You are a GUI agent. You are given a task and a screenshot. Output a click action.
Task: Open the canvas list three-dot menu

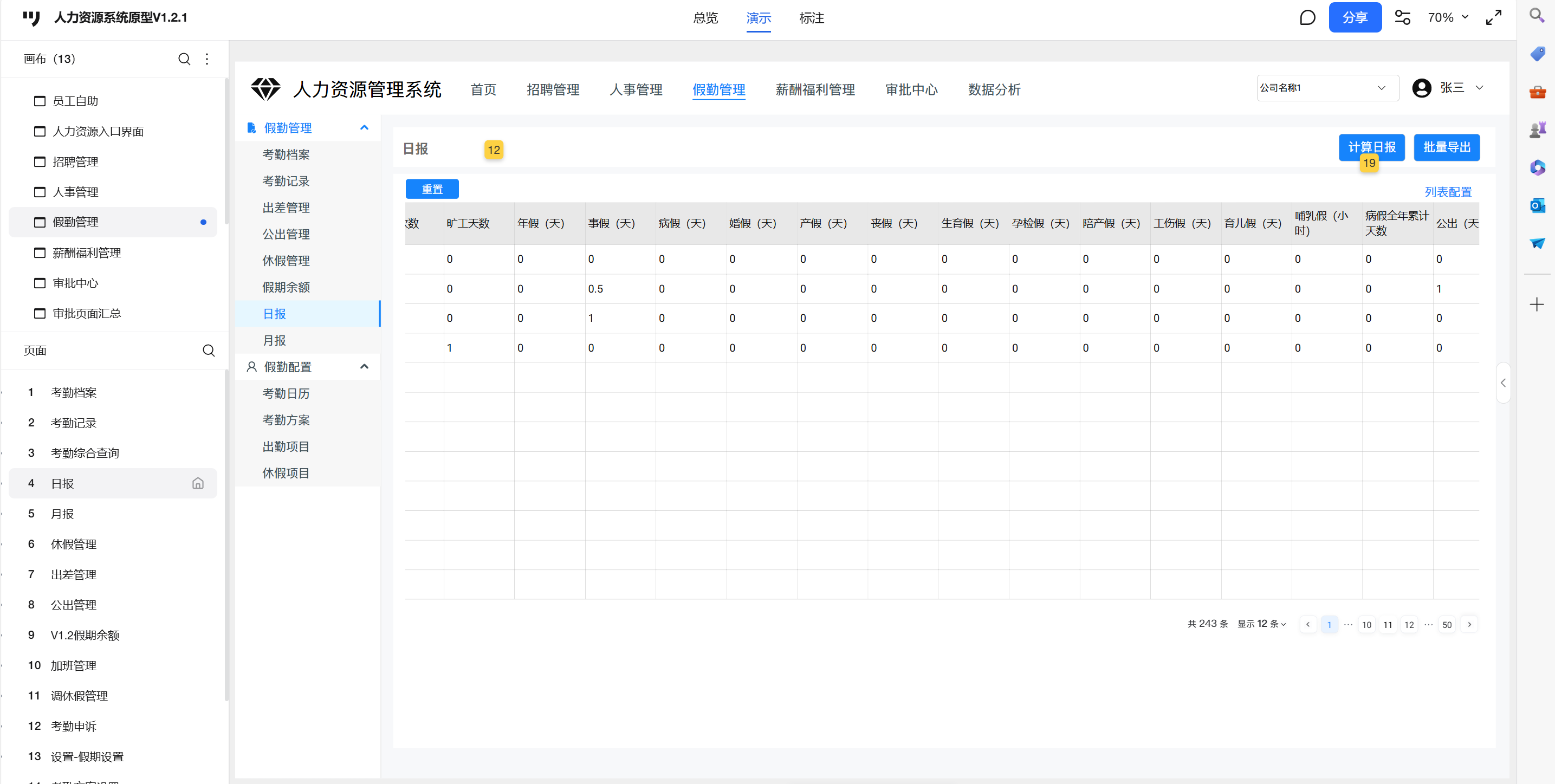[x=207, y=59]
